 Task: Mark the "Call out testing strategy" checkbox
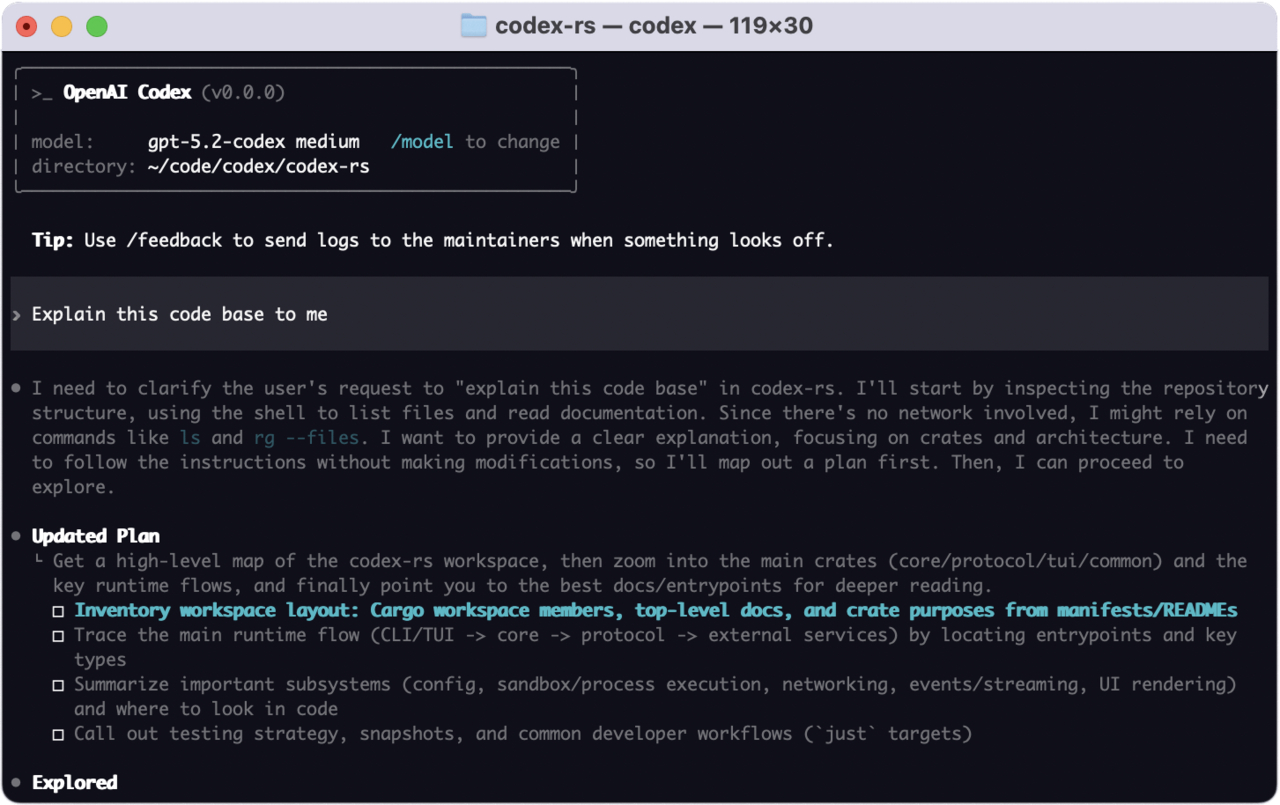tap(59, 734)
